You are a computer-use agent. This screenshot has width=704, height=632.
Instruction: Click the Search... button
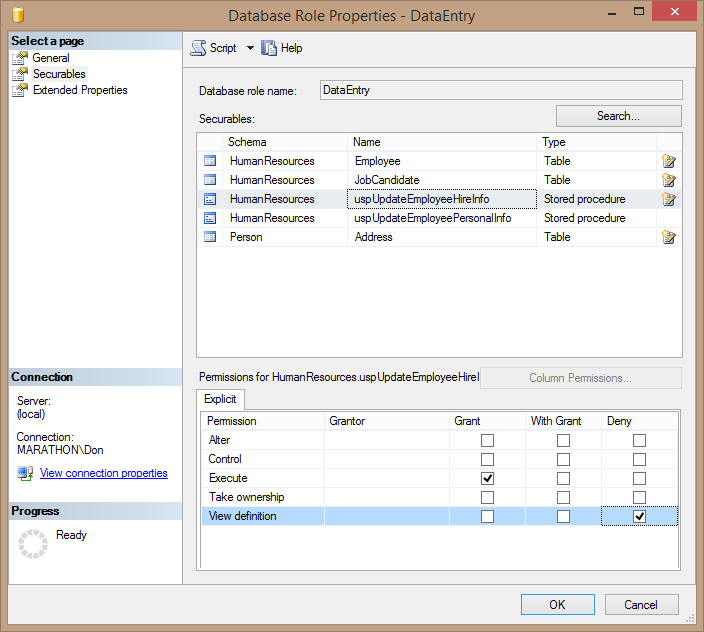click(x=618, y=116)
